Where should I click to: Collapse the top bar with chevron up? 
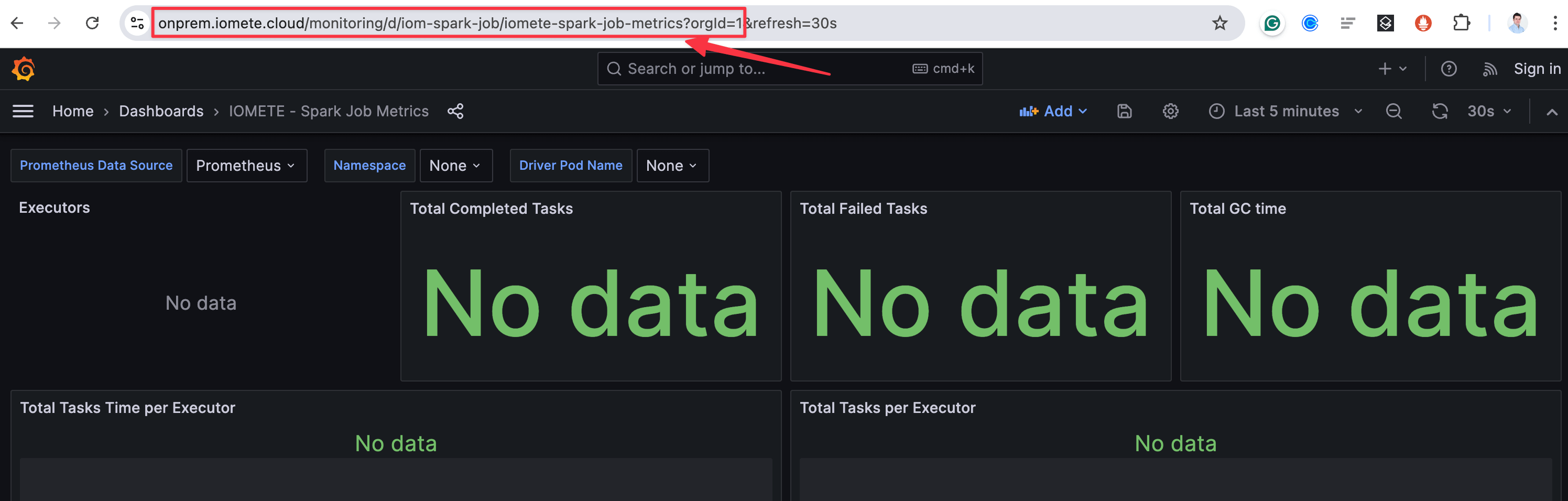[x=1552, y=112]
